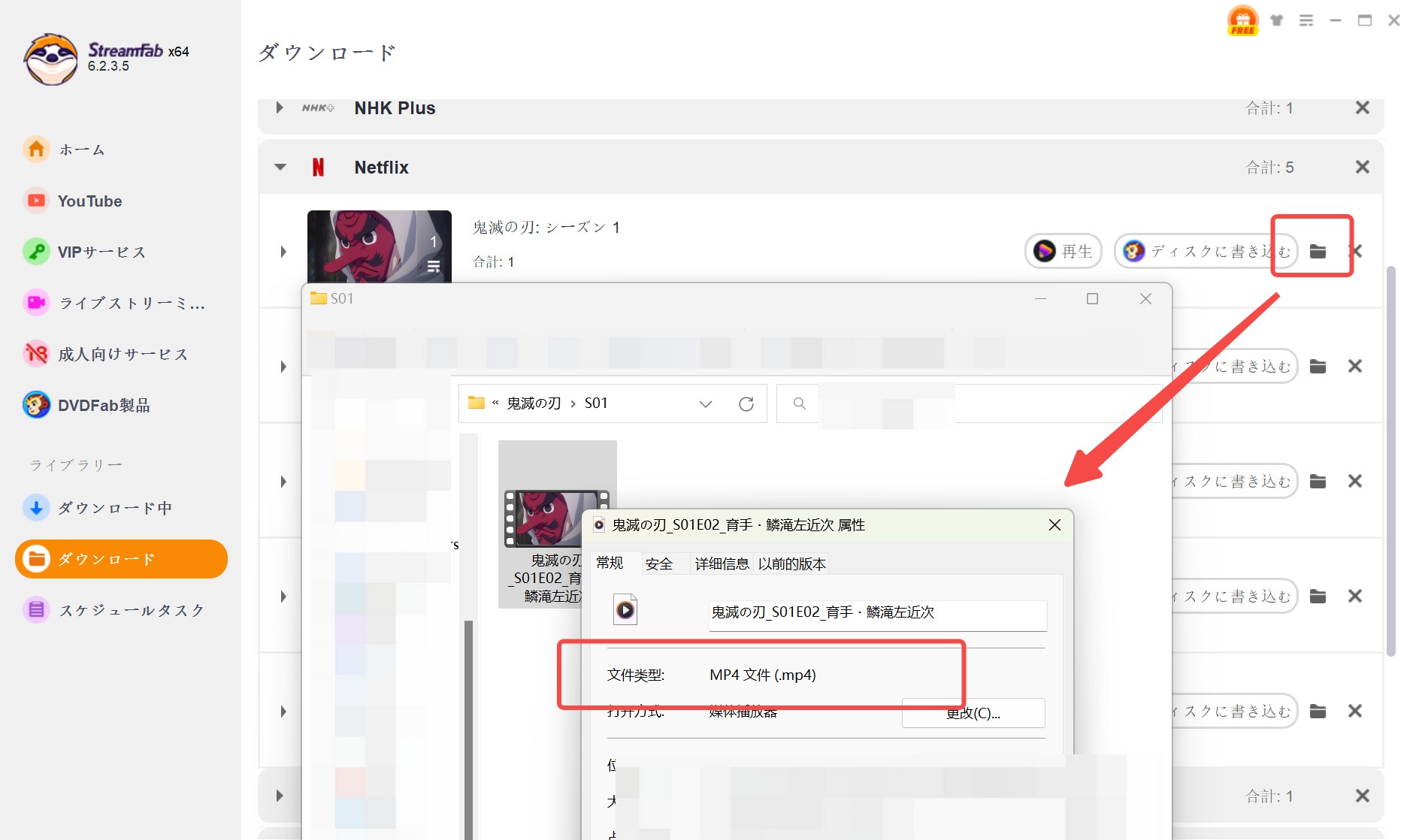Expand the second Netflix row
This screenshot has height=840, width=1416.
pos(283,366)
